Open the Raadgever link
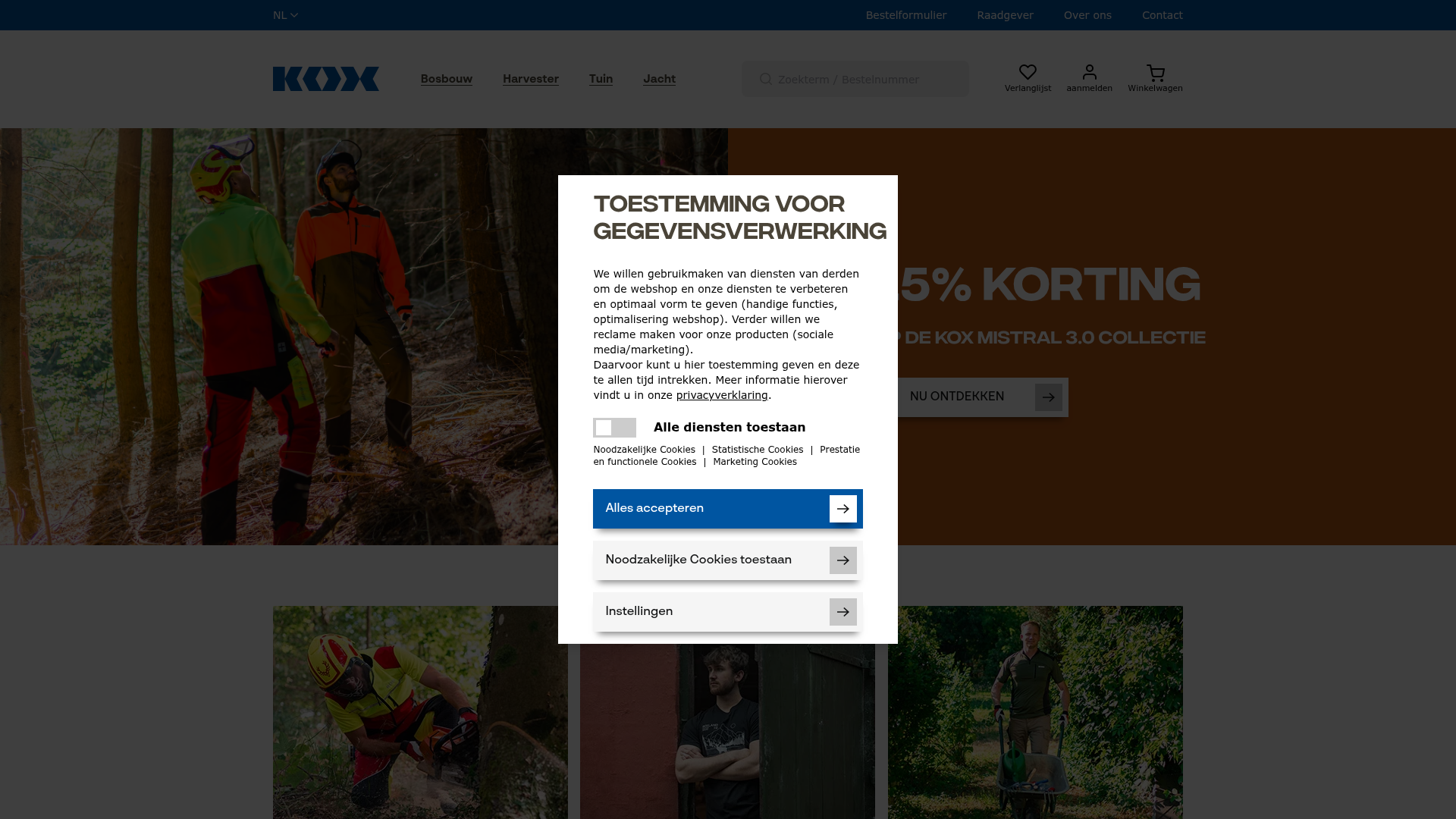Viewport: 1456px width, 819px height. coord(1005,15)
